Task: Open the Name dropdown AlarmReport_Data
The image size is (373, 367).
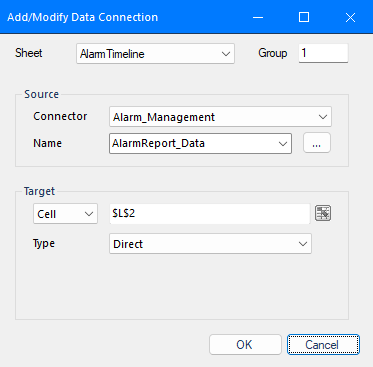Action: click(x=200, y=143)
